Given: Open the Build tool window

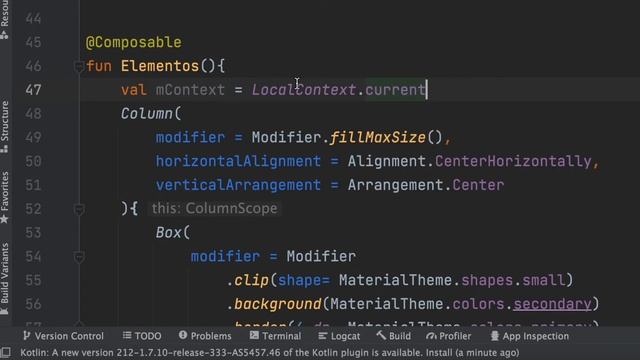Looking at the screenshot, I should [394, 336].
